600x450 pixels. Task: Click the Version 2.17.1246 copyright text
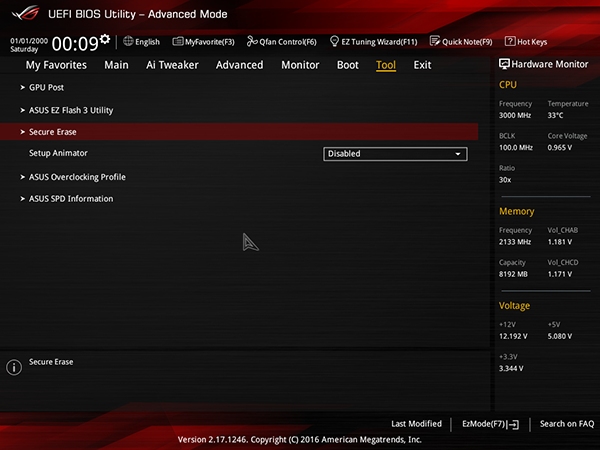click(300, 439)
